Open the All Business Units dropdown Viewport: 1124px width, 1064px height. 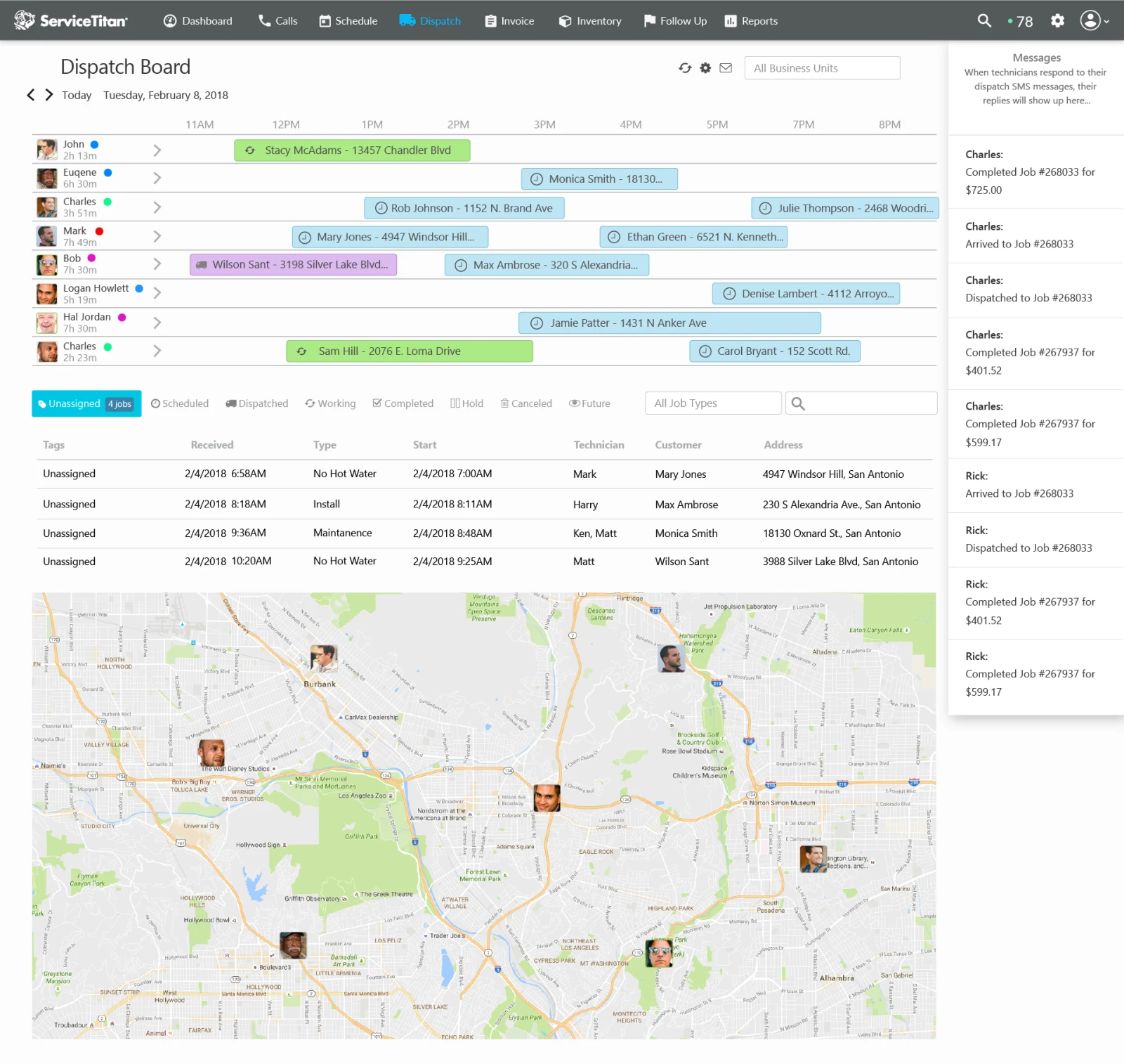[822, 67]
